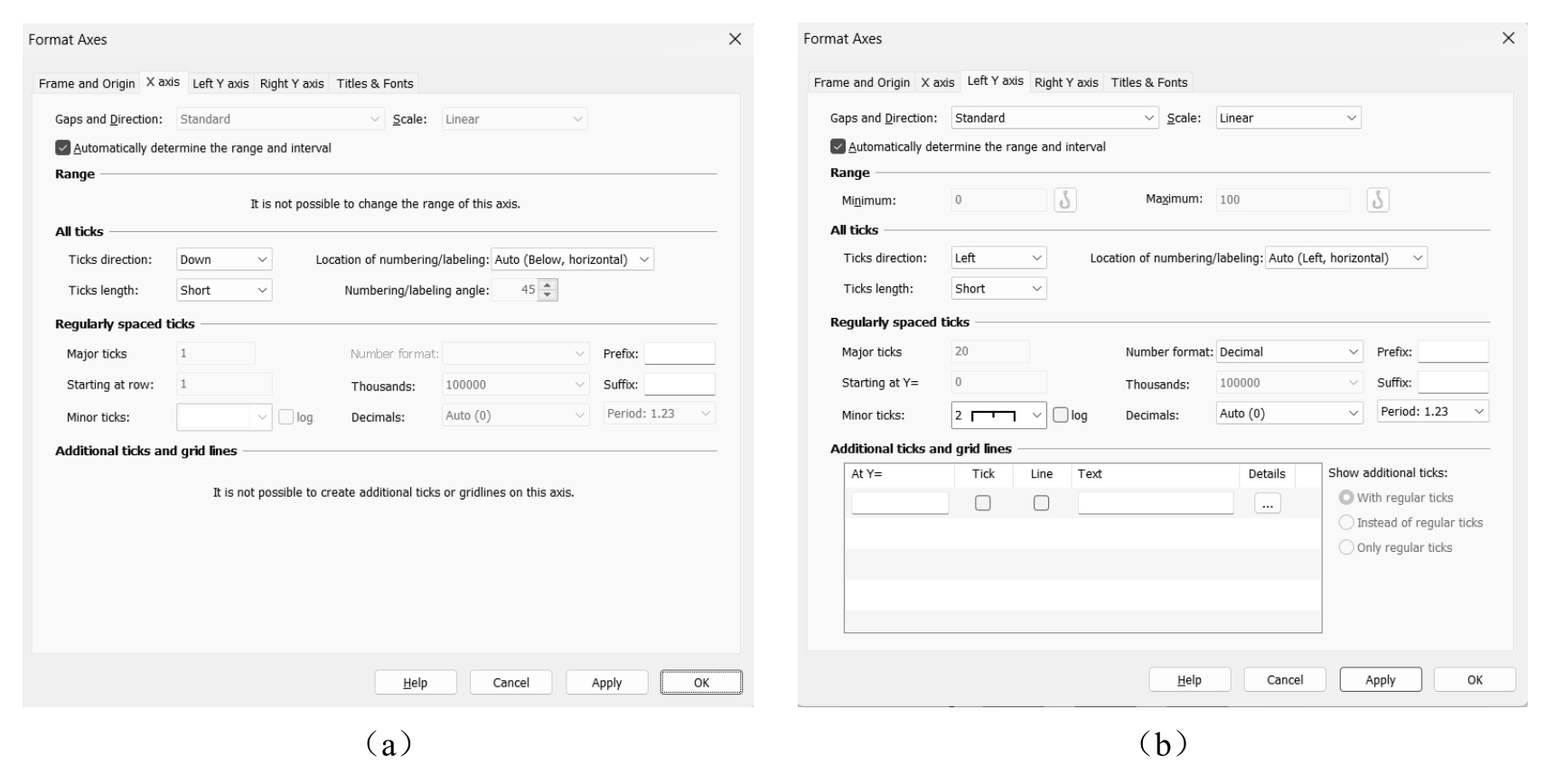
Task: Open Titles & Fonts tab in dialog (b)
Action: (x=1149, y=82)
